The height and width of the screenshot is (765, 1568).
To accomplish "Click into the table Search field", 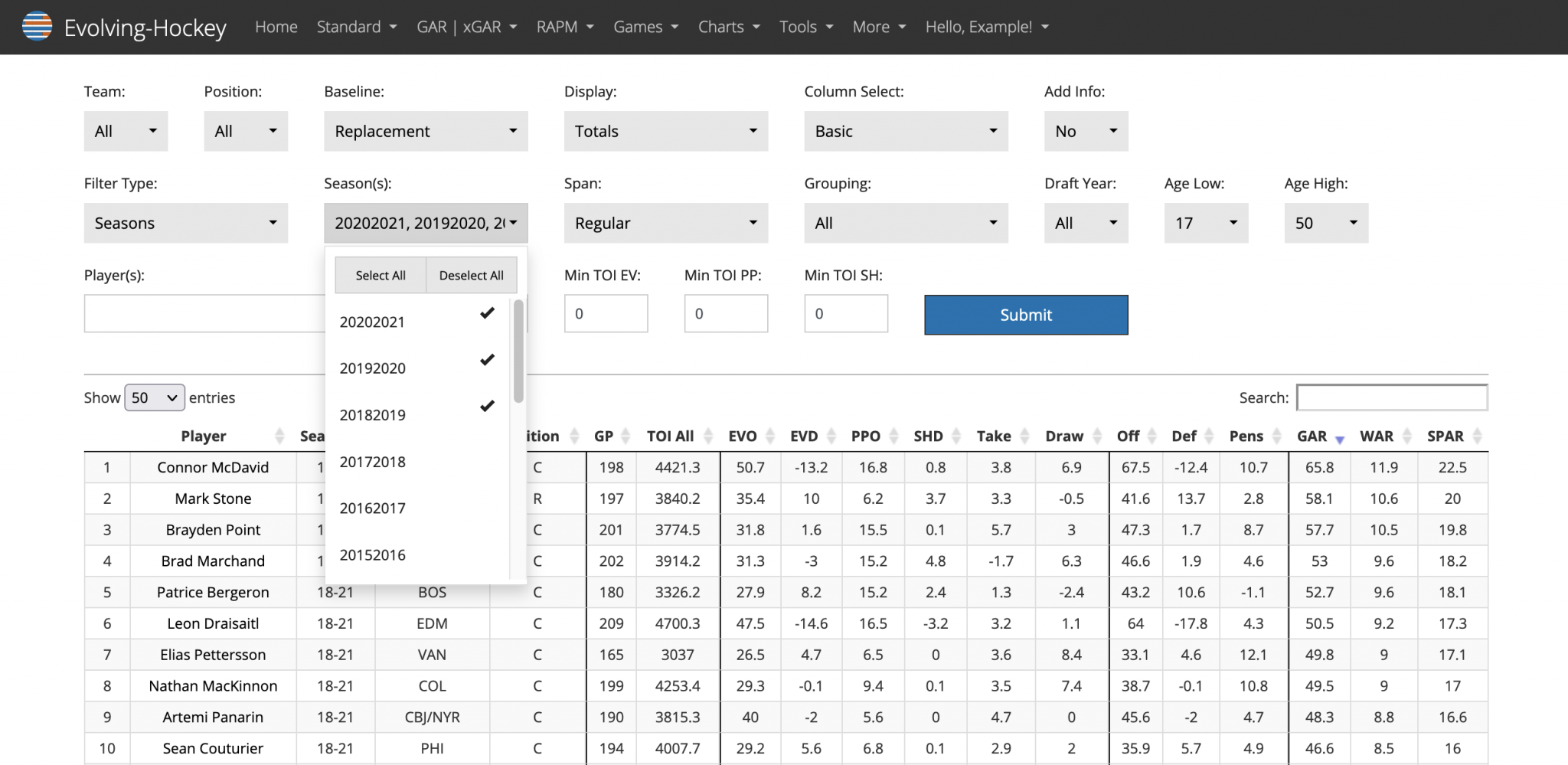I will (1391, 398).
